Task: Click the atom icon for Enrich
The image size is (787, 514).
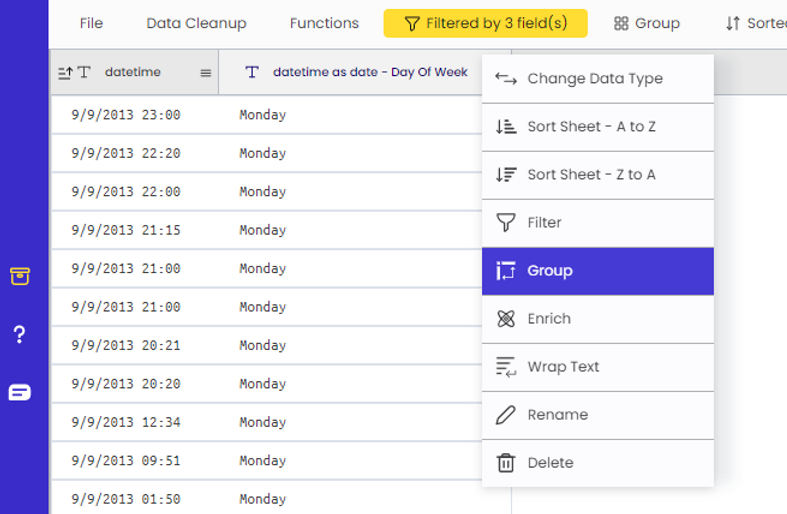Action: (506, 319)
